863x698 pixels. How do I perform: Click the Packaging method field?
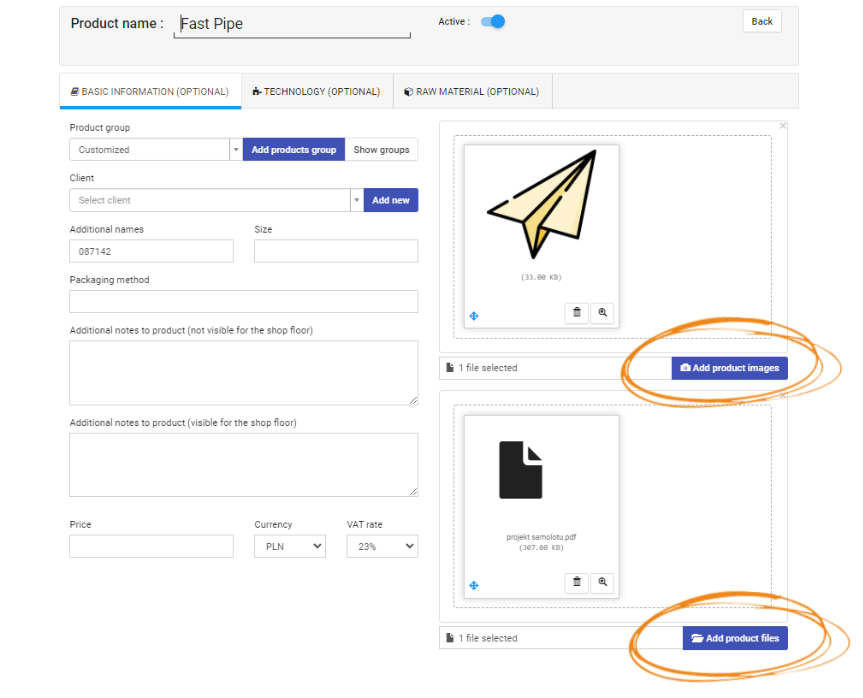[x=244, y=302]
